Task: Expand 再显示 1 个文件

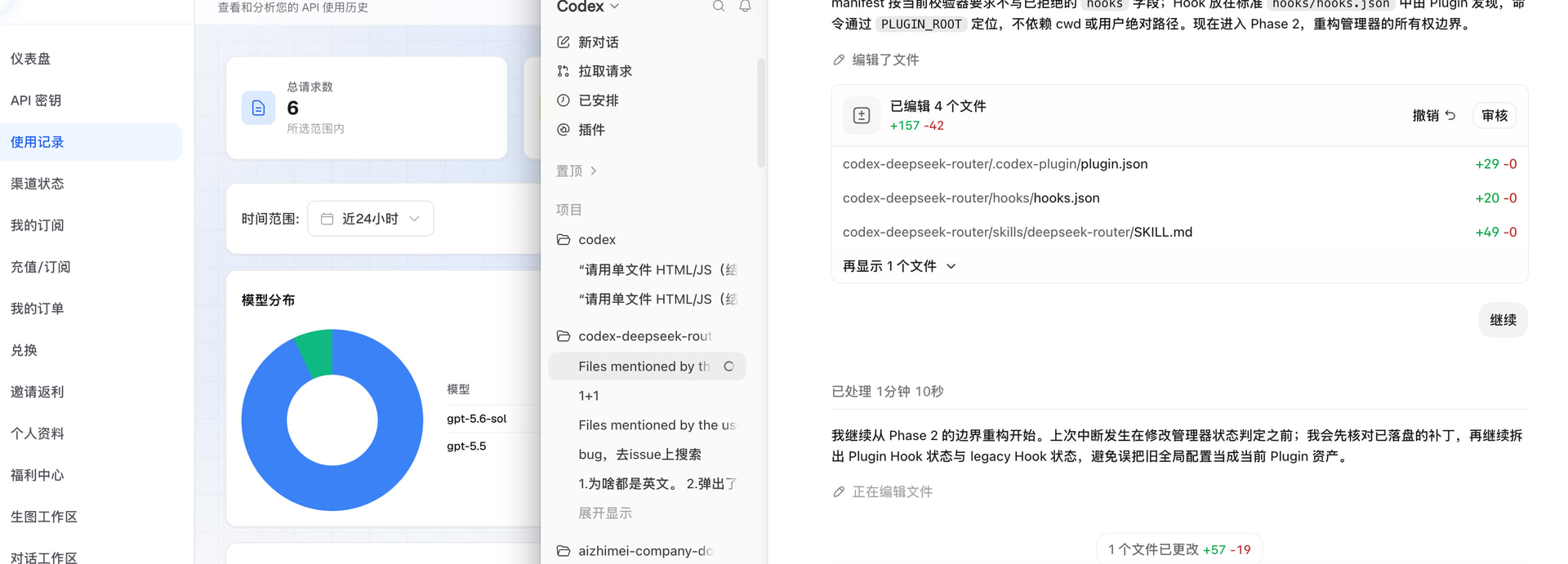Action: tap(899, 266)
